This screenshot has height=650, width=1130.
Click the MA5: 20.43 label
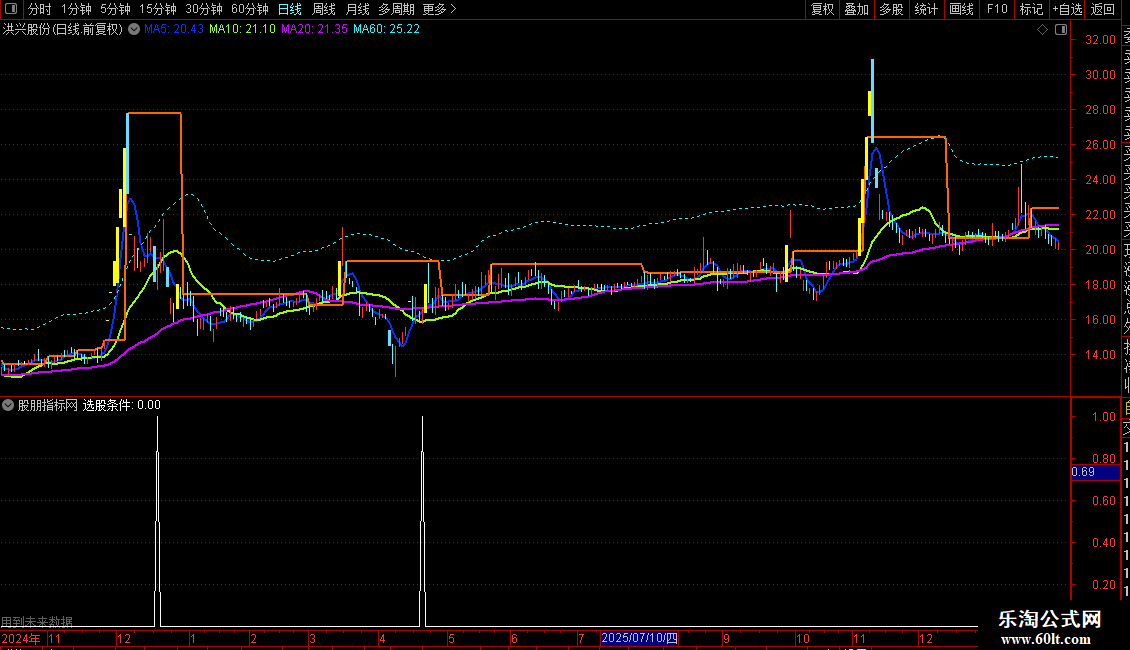click(174, 29)
